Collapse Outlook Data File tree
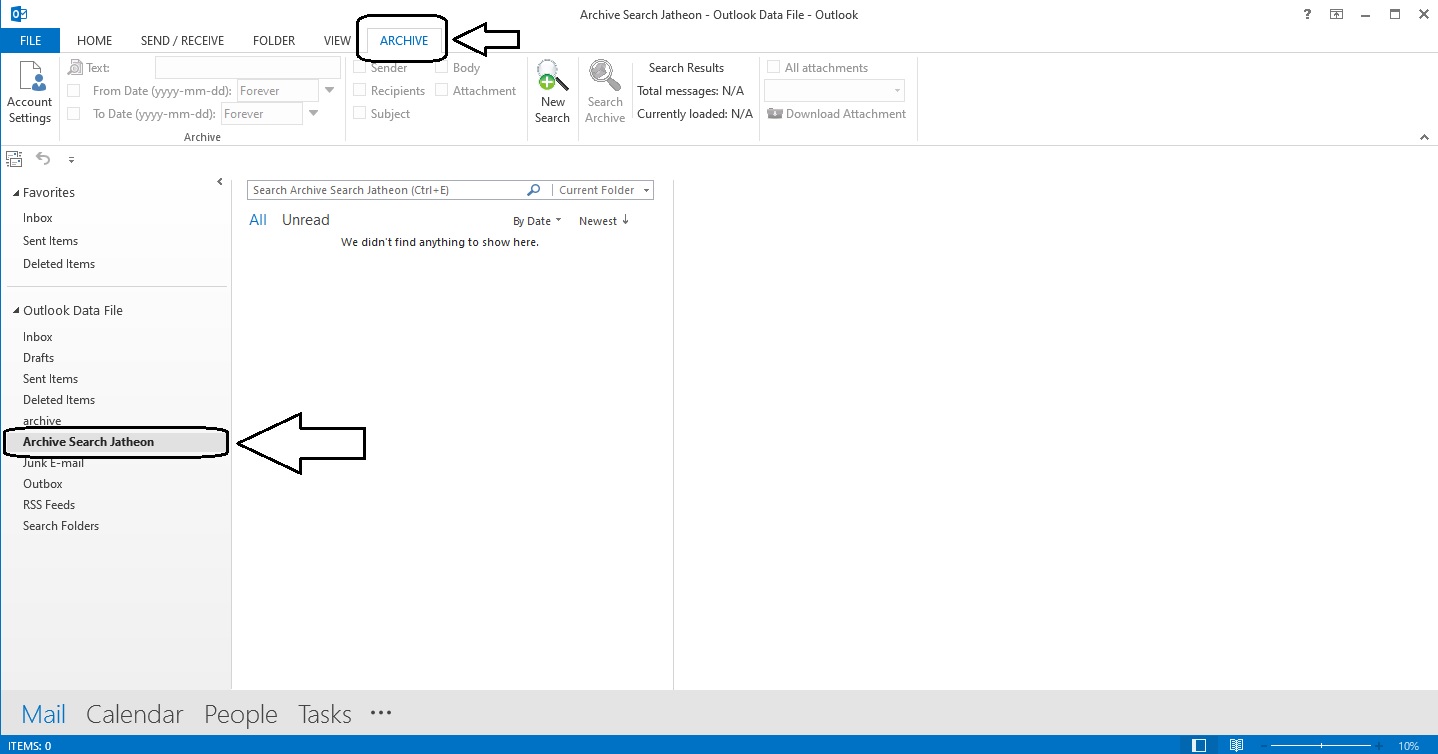Screen dimensions: 1438x754 point(16,310)
